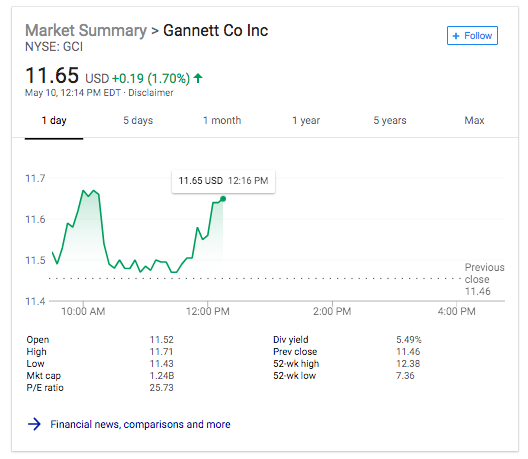Click the 11.65 current price
Viewport: 528px width, 459px height.
(52, 75)
